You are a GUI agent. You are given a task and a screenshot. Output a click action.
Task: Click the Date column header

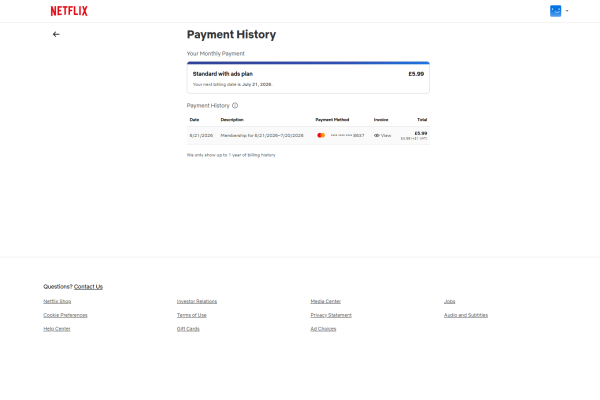194,120
